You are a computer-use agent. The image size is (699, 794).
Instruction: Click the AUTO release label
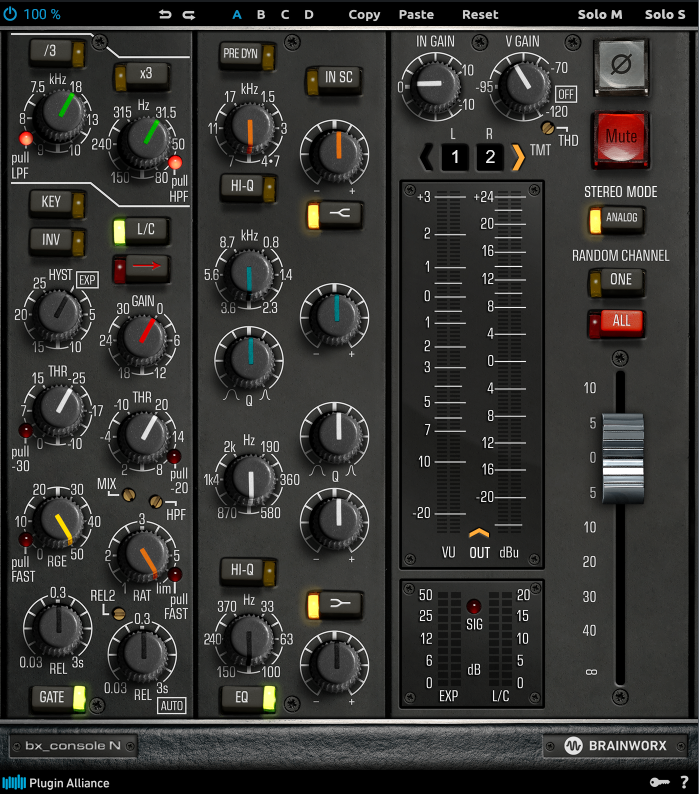tap(172, 705)
